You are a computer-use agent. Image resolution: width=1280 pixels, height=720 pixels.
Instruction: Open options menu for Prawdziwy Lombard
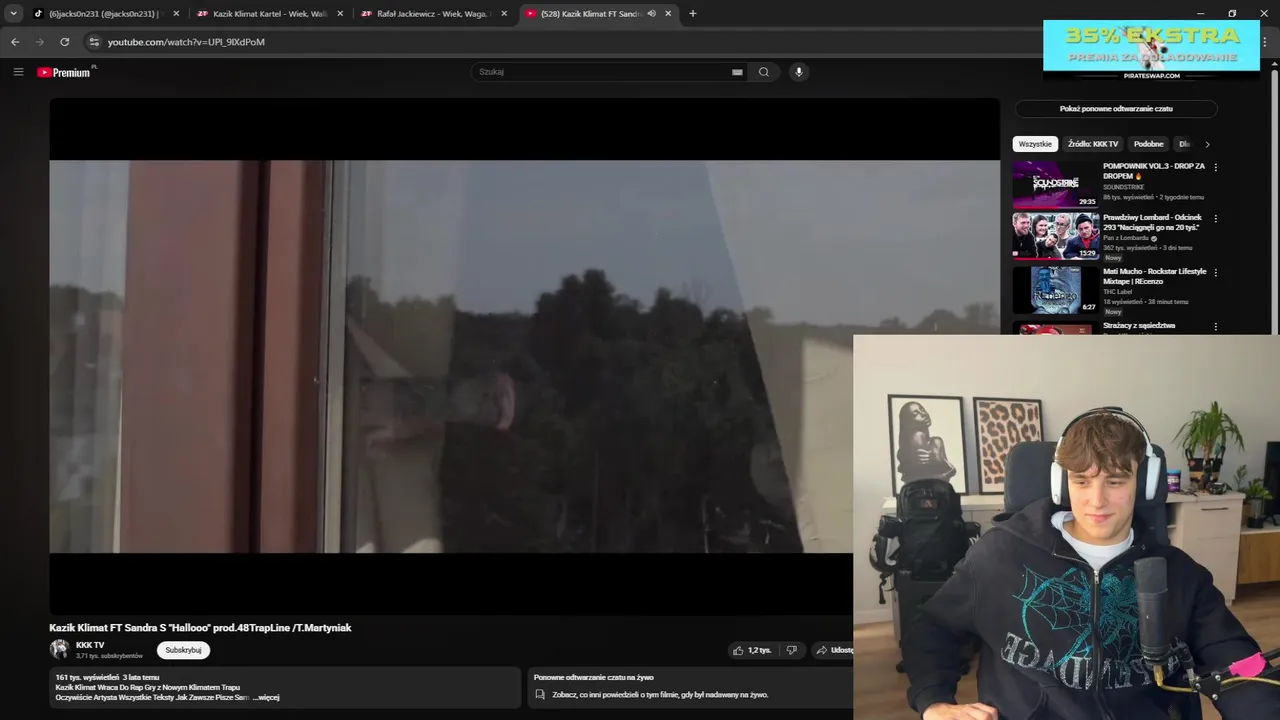point(1216,219)
